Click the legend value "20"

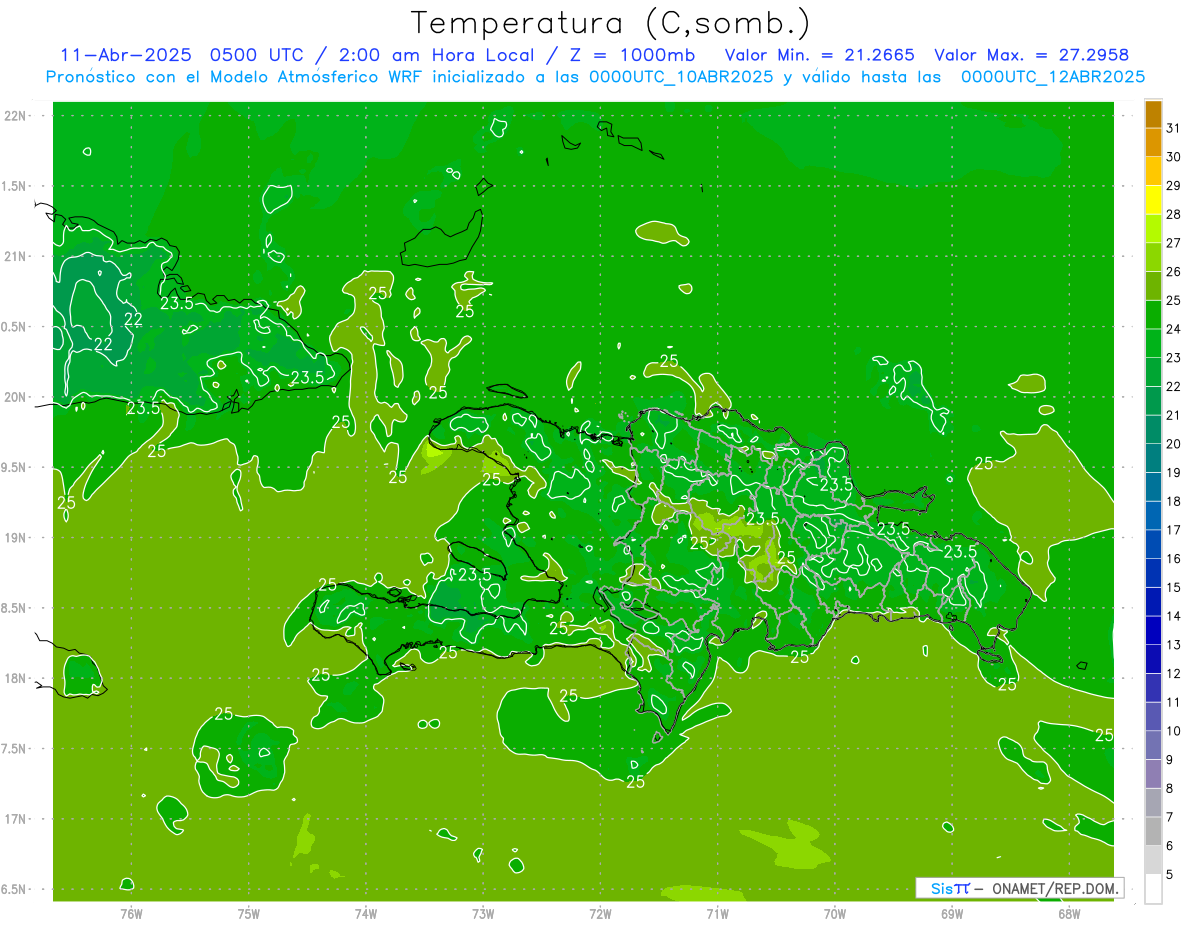(x=1174, y=444)
